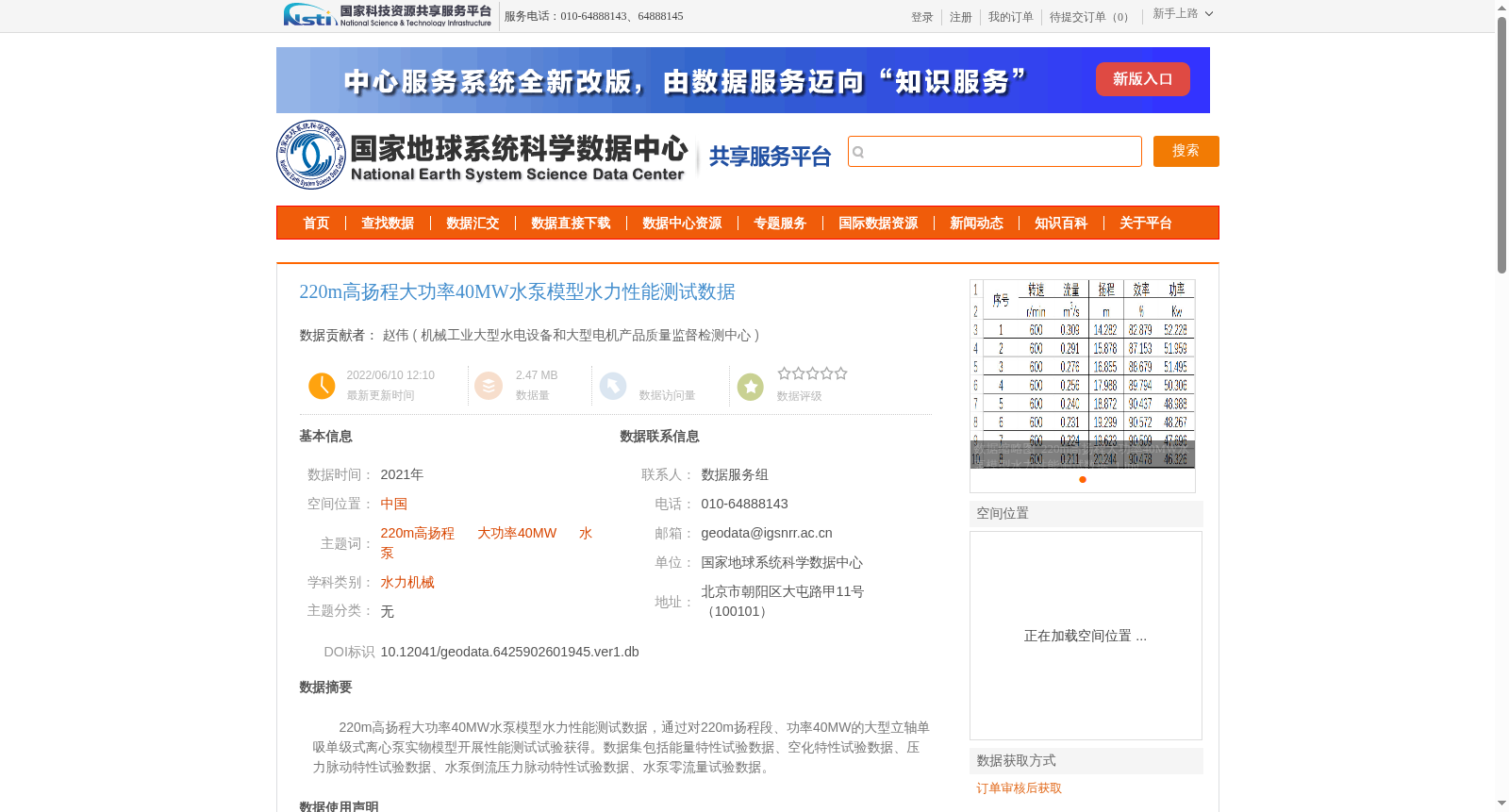This screenshot has width=1509, height=812.
Task: Open the 首页 menu item
Action: (x=316, y=224)
